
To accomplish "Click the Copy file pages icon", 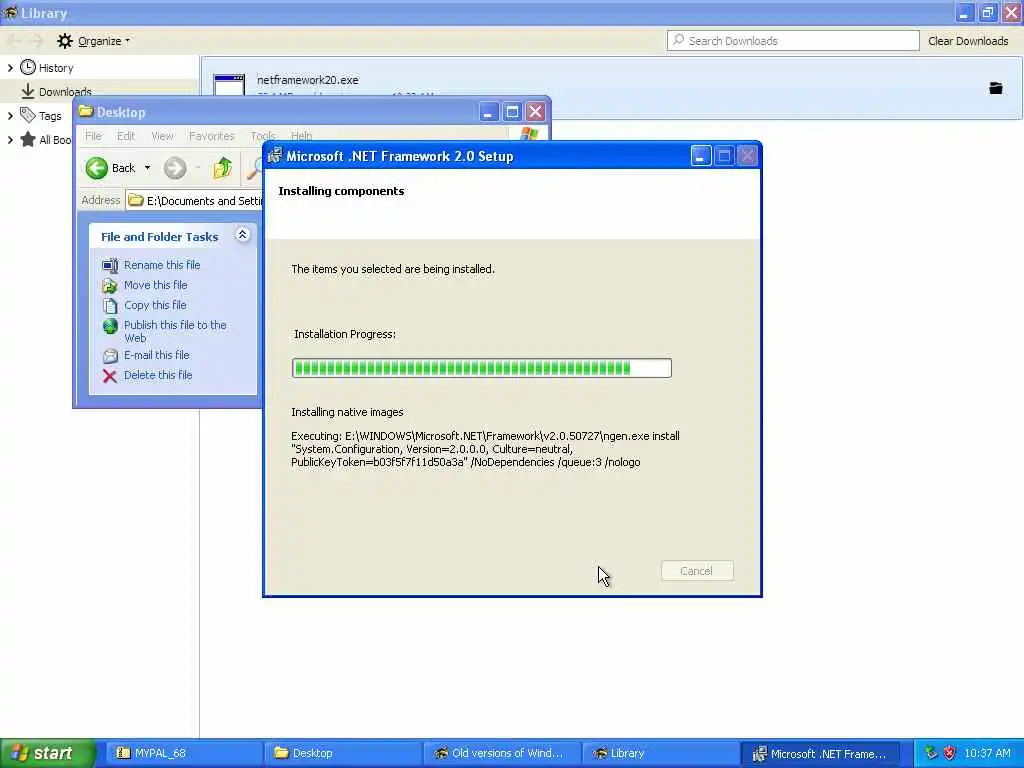I will [110, 306].
